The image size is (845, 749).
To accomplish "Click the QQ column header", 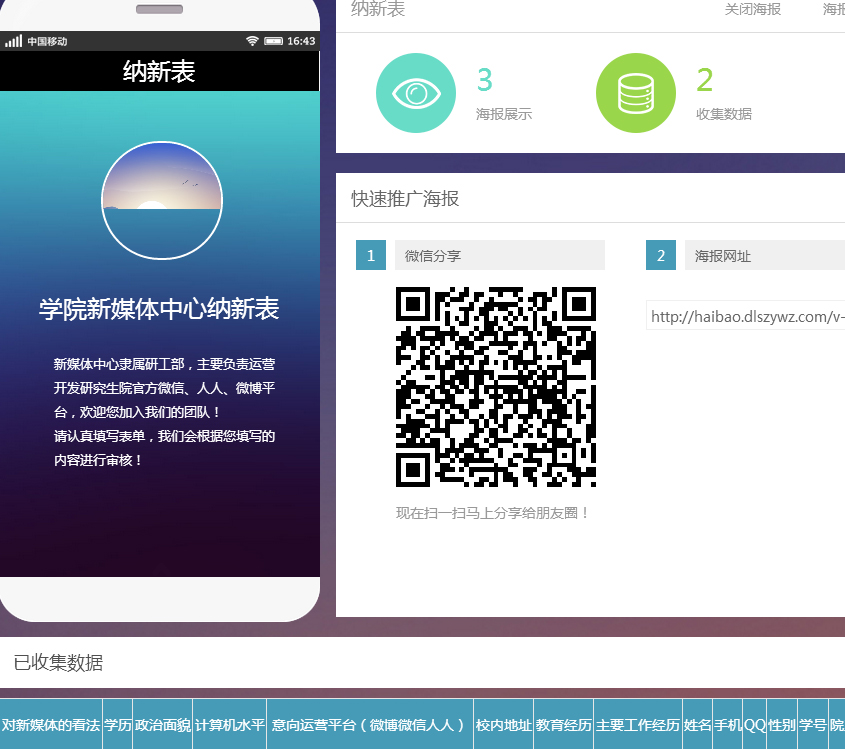I will (x=754, y=725).
